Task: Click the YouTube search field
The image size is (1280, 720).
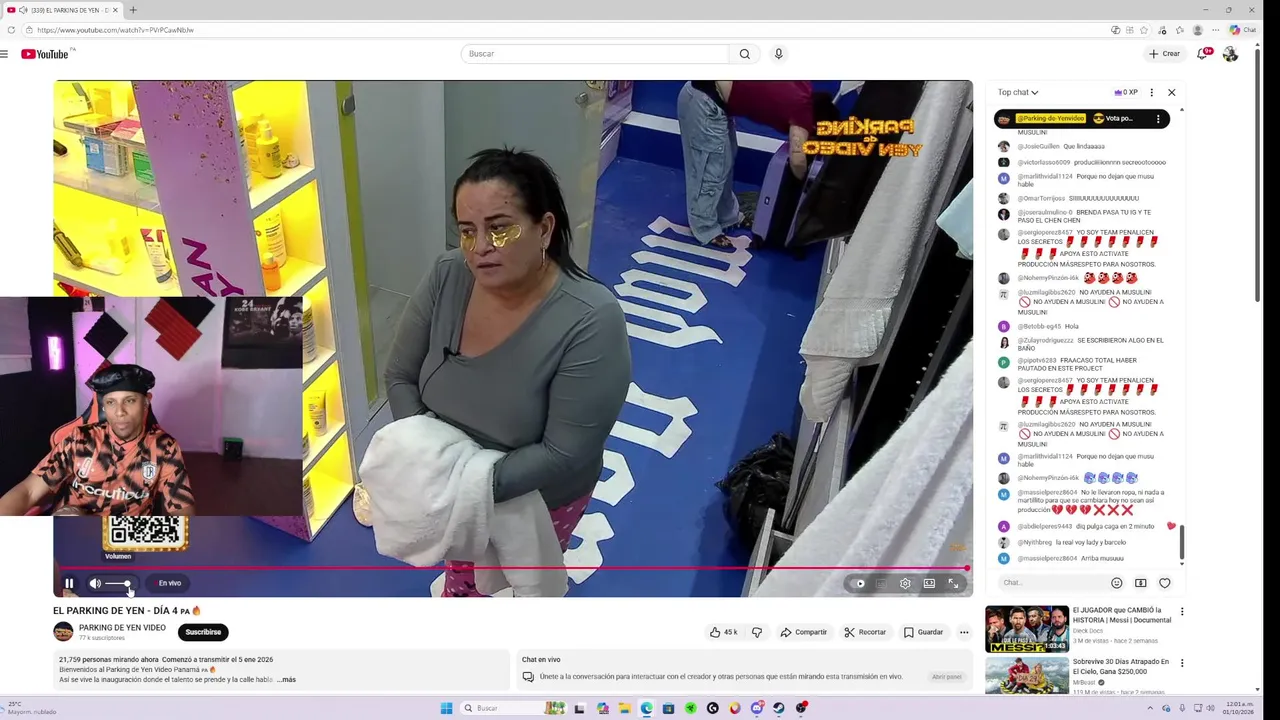Action: 595,54
